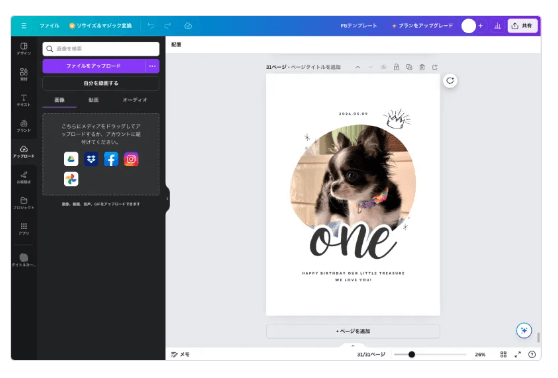This screenshot has width=558, height=378.
Task: Focus the media search field
Action: coord(101,49)
